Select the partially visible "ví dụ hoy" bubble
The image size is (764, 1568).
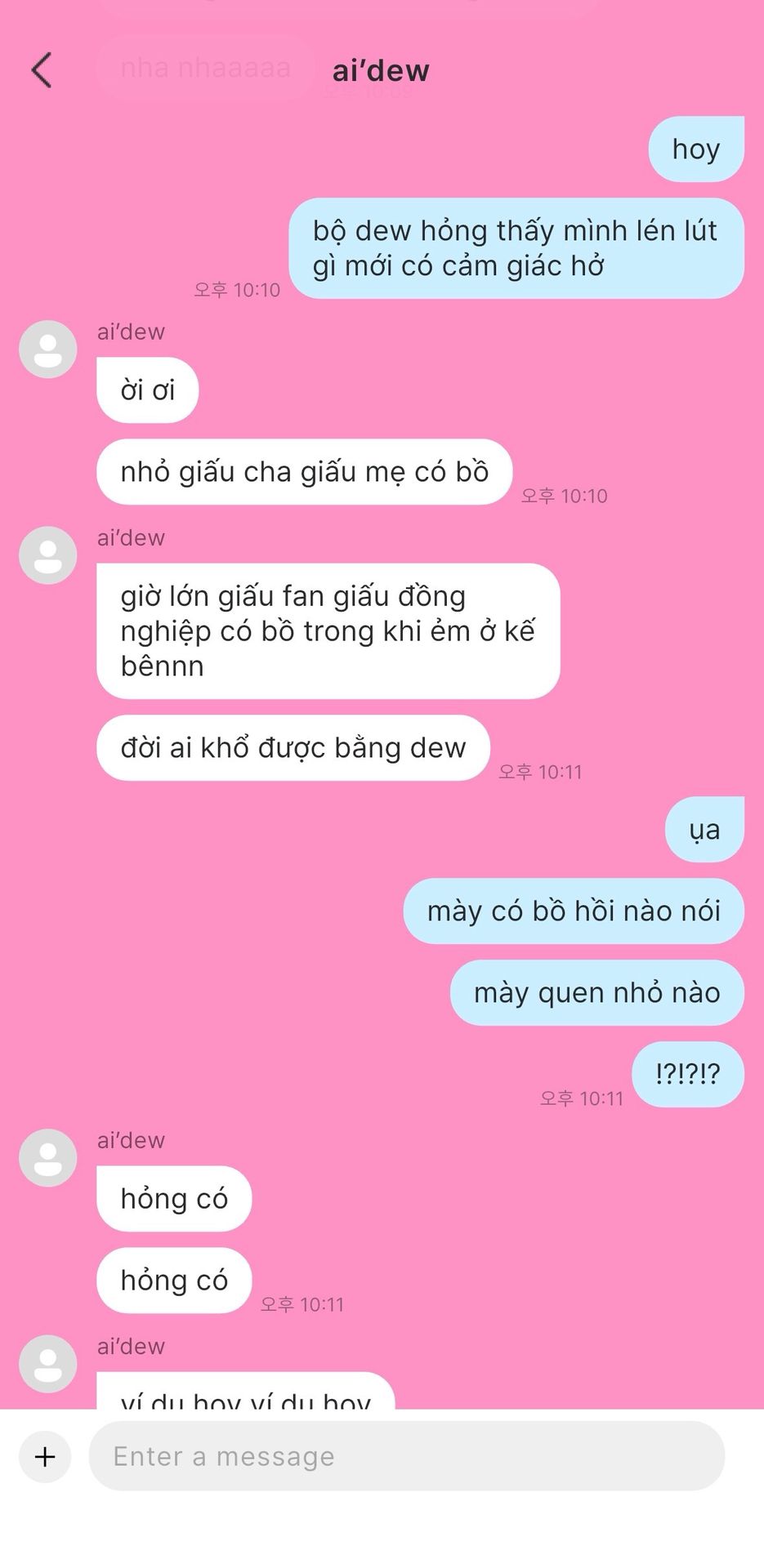[246, 1390]
